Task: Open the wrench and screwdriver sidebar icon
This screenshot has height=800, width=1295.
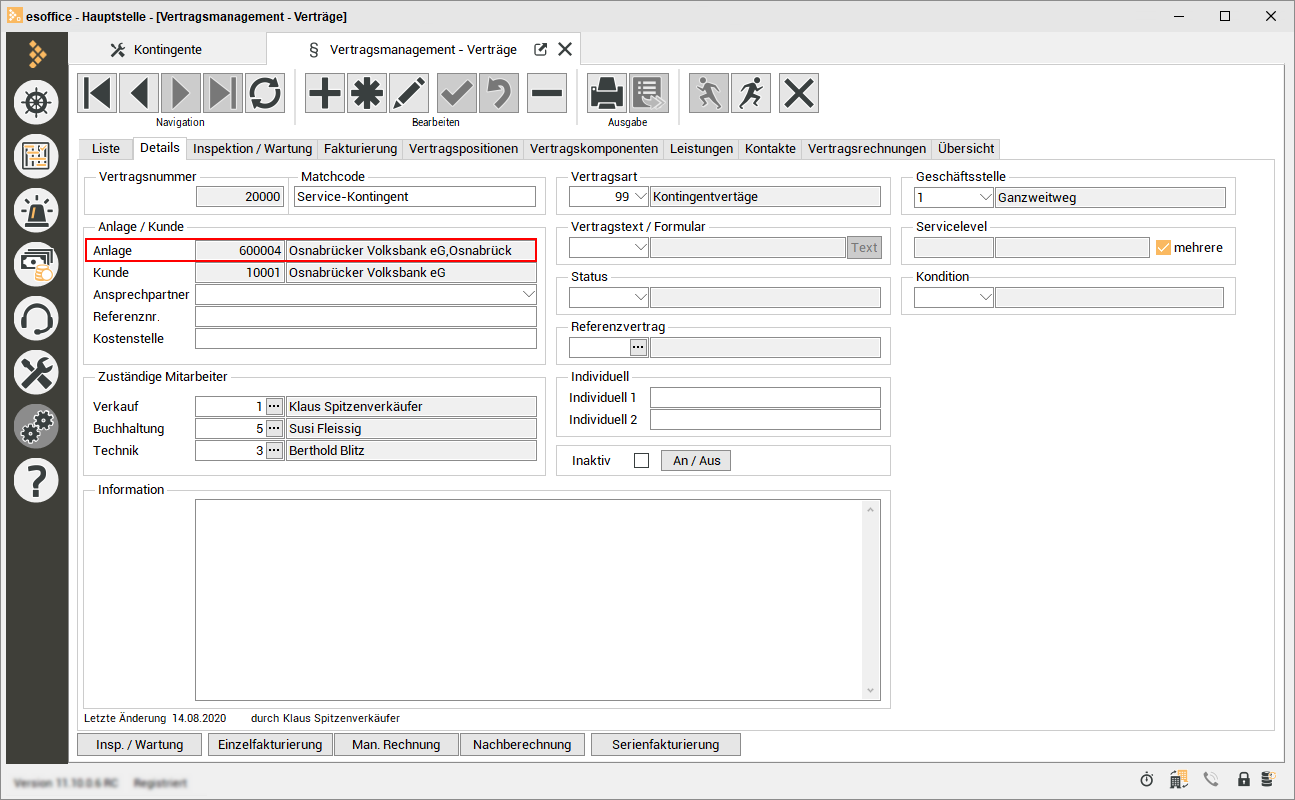Action: [x=36, y=373]
